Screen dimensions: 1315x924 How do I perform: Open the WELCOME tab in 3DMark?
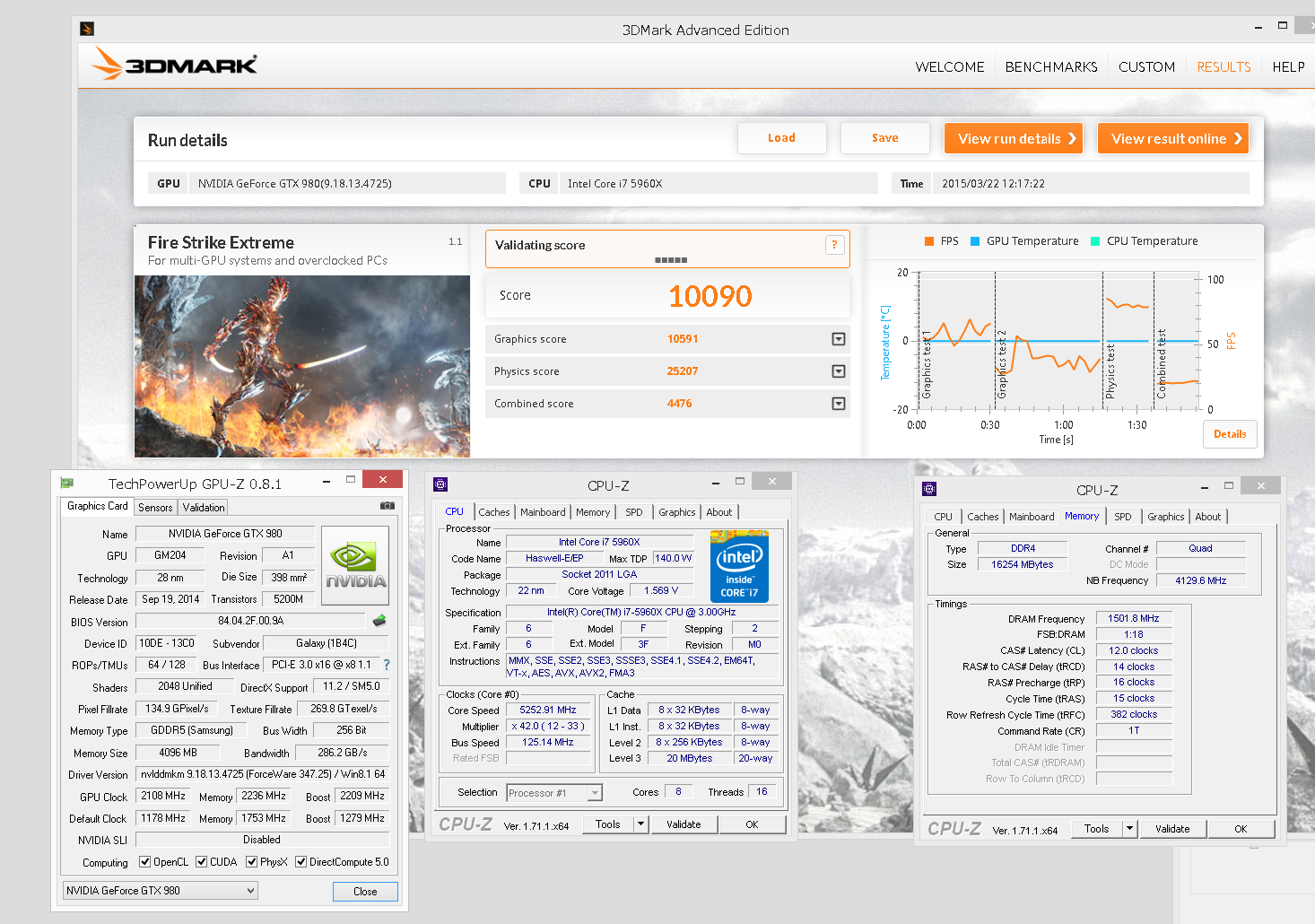tap(950, 67)
